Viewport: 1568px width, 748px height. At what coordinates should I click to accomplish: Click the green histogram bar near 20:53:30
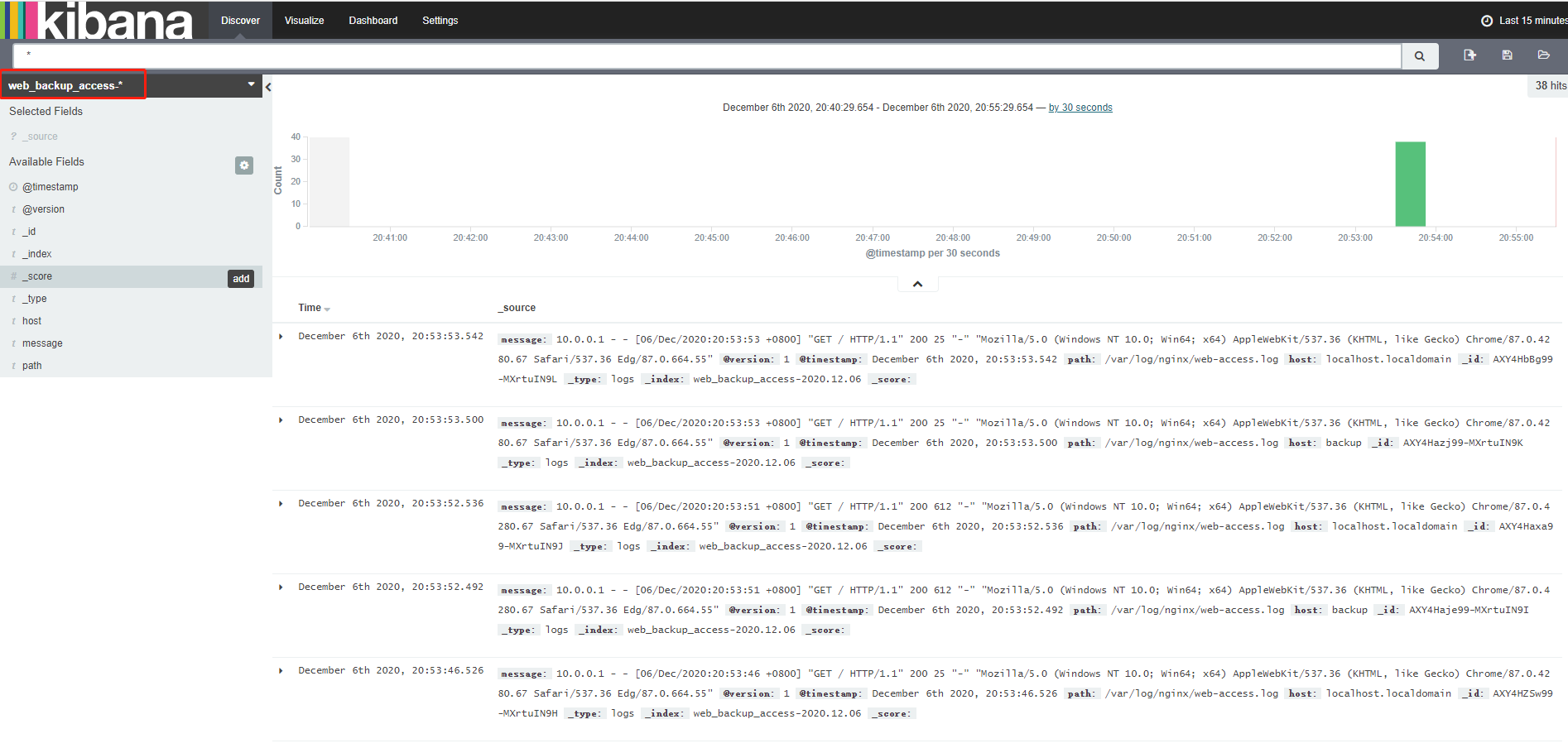click(1410, 184)
